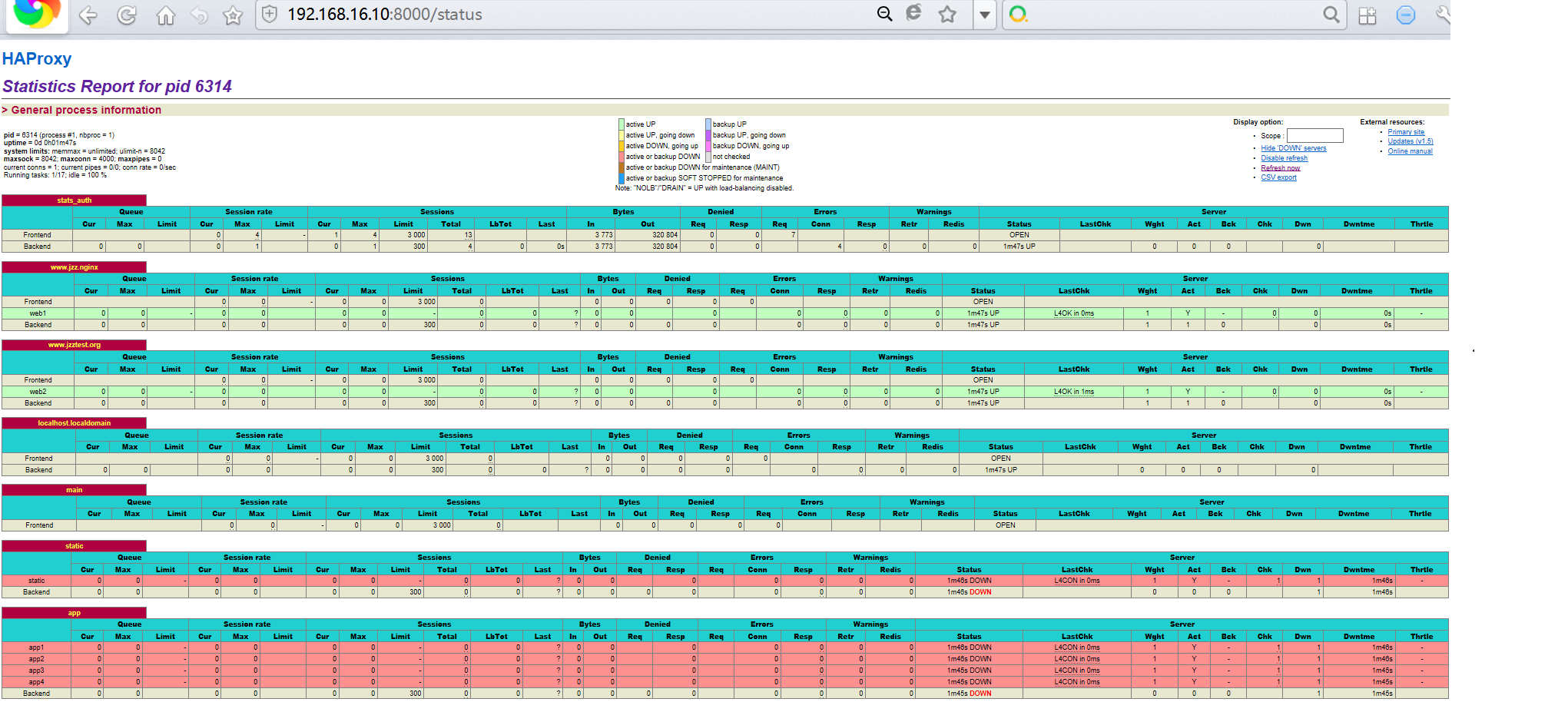Screen dimensions: 1568x702
Task: Click the address bar URL field
Action: (x=576, y=15)
